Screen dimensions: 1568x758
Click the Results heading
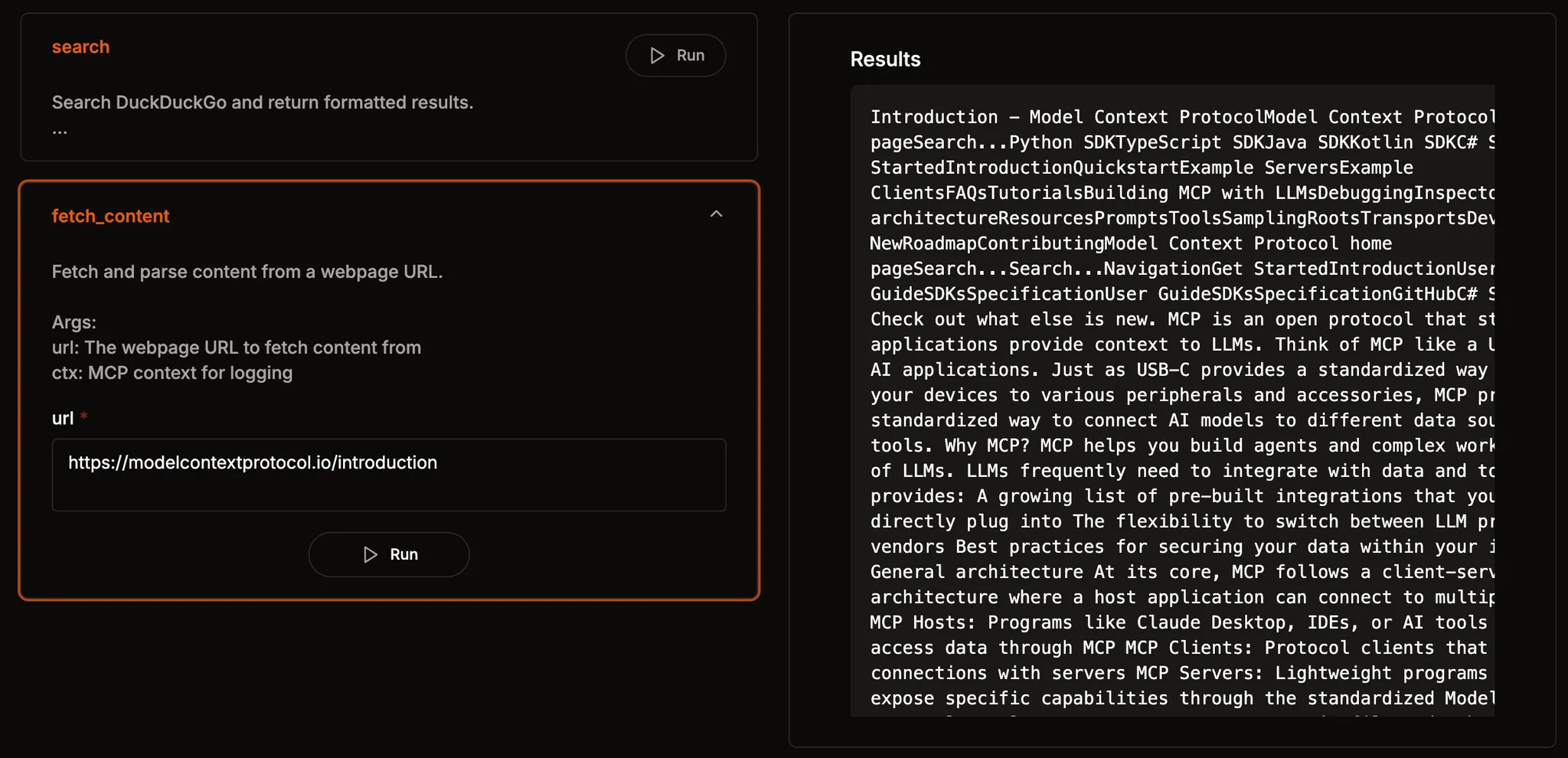point(885,59)
